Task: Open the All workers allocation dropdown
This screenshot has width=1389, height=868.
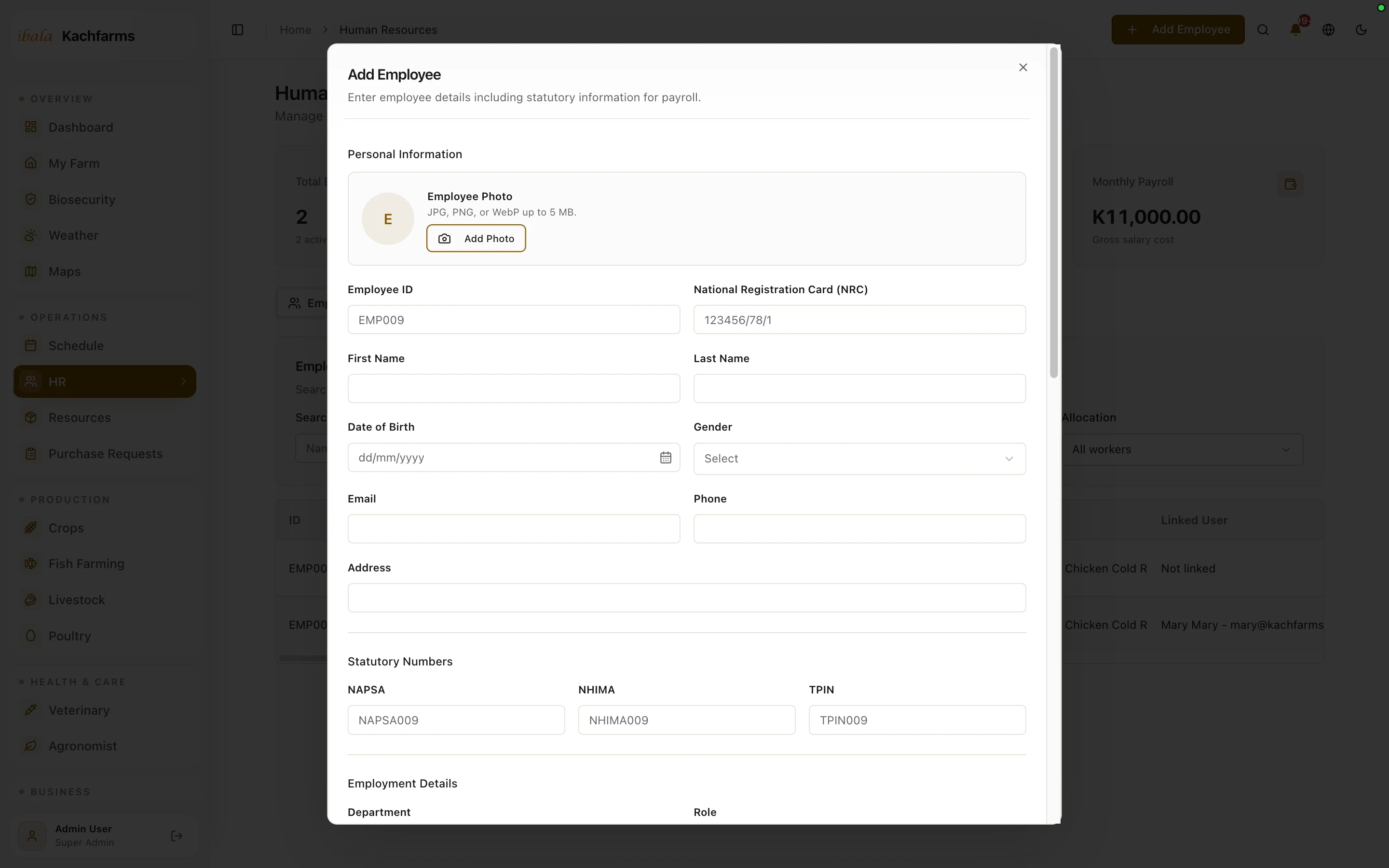Action: pos(1182,449)
